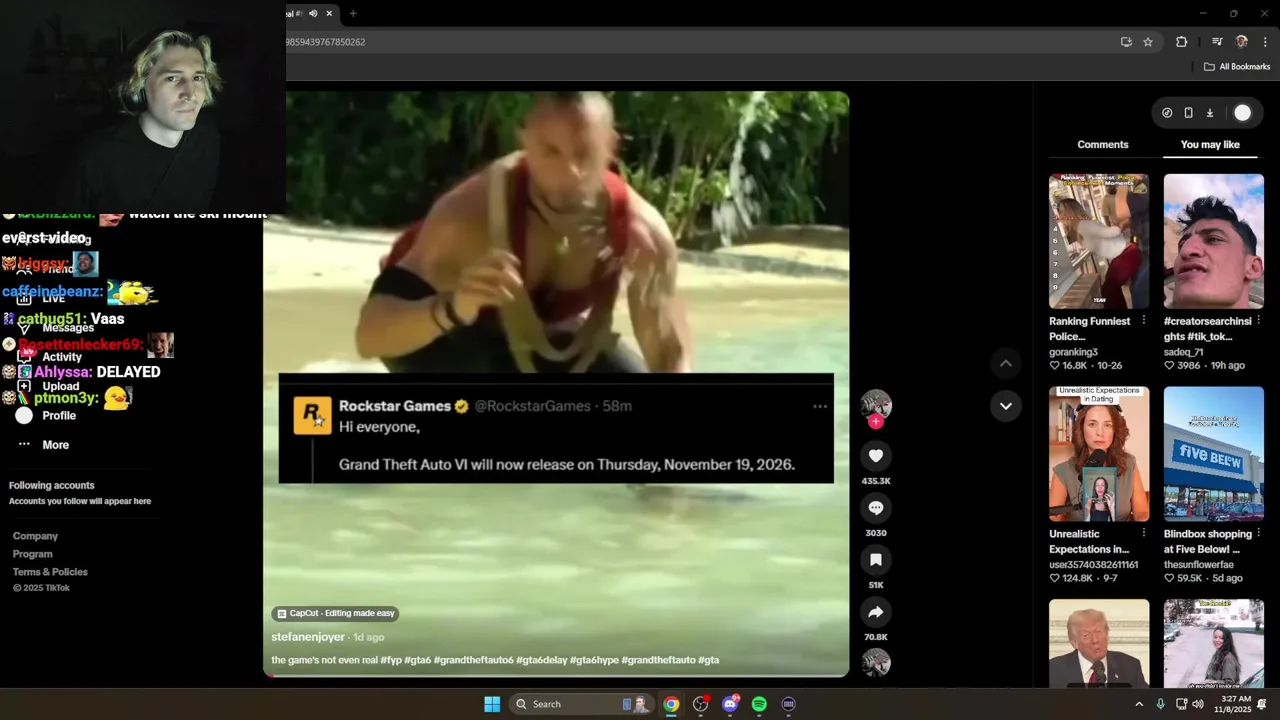The width and height of the screenshot is (1280, 720).
Task: Open more options for Blindbox shopping video
Action: click(1258, 534)
